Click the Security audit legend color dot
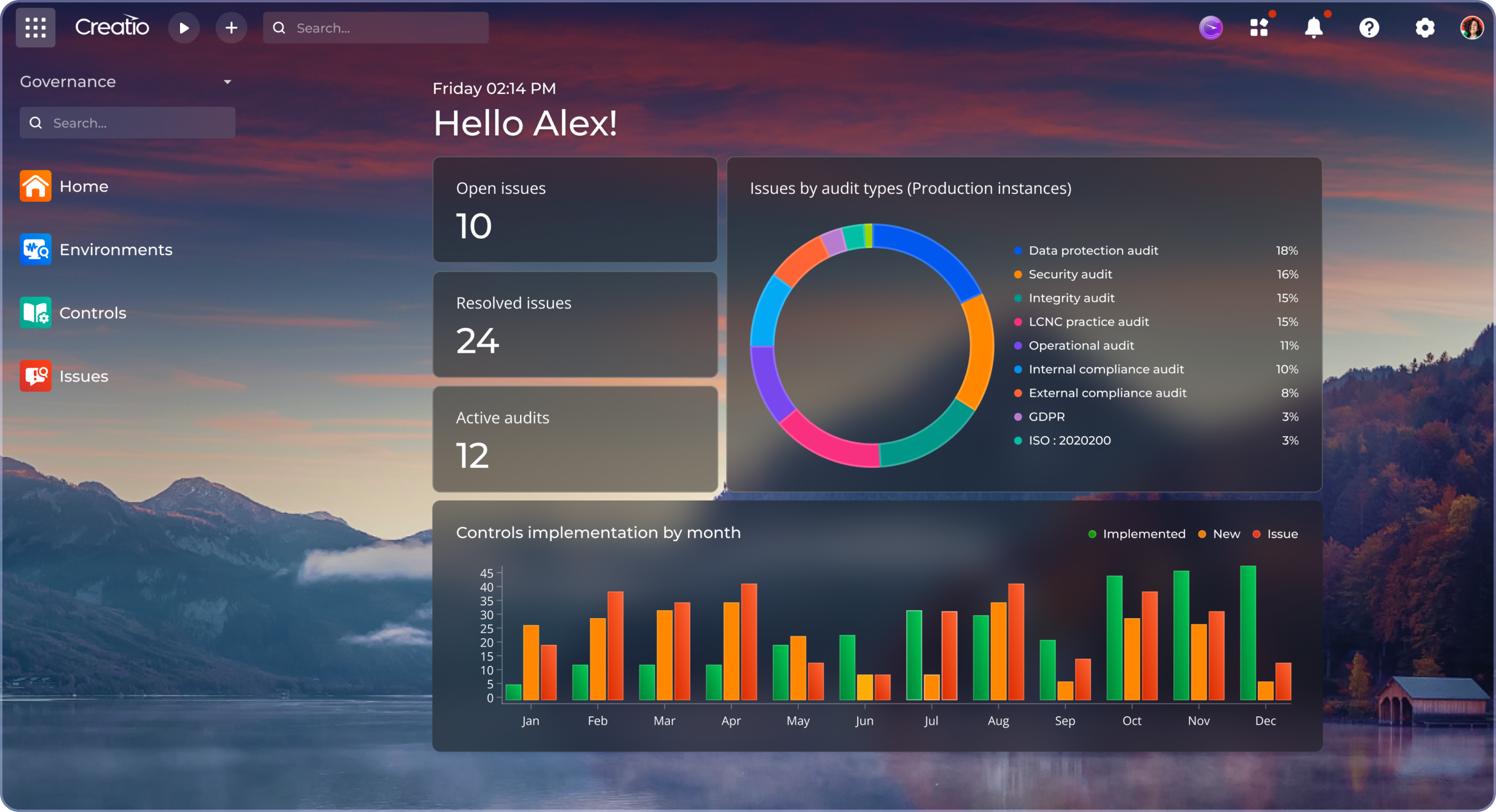Image resolution: width=1496 pixels, height=812 pixels. pos(1018,274)
